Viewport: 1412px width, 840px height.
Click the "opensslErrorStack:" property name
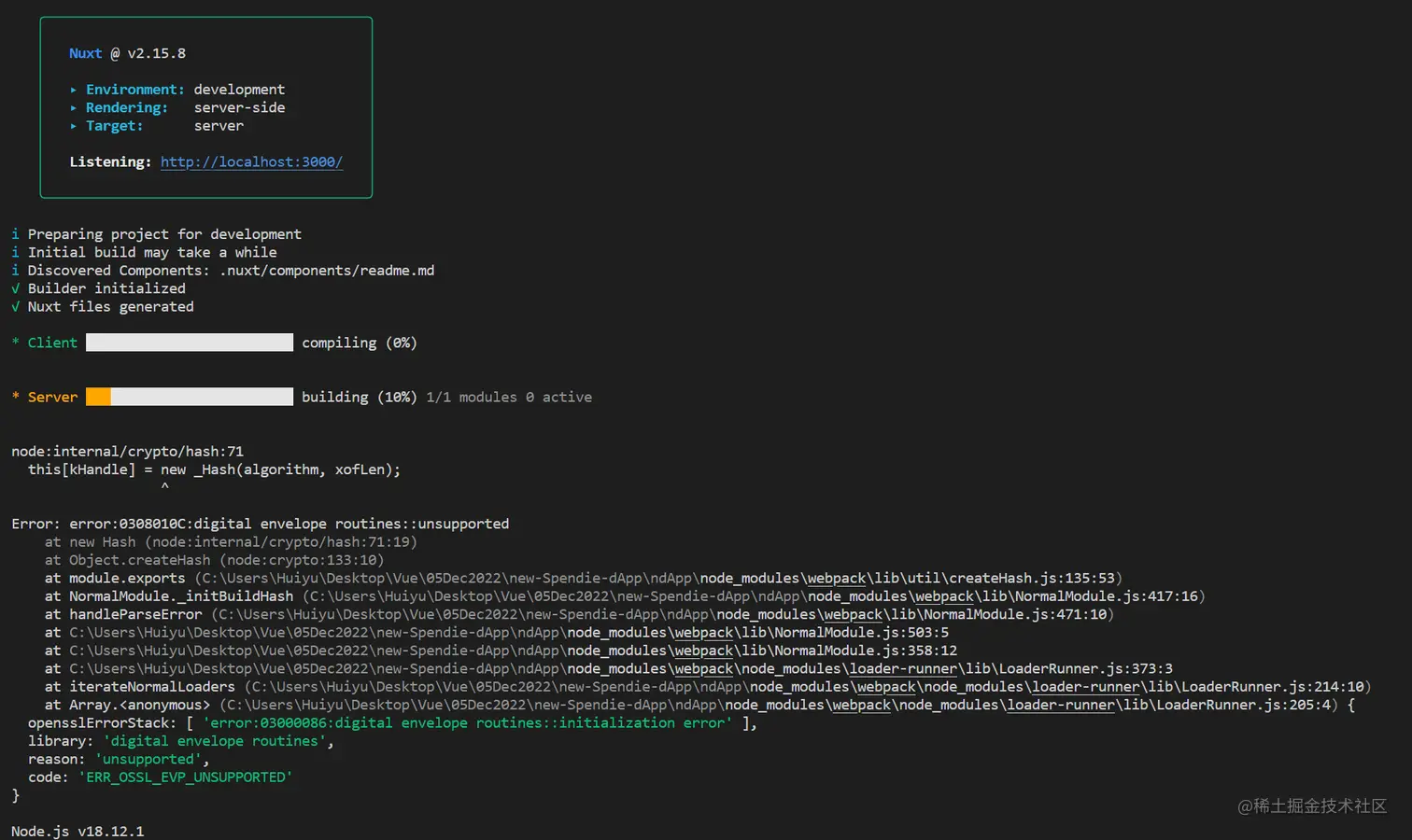pyautogui.click(x=102, y=723)
